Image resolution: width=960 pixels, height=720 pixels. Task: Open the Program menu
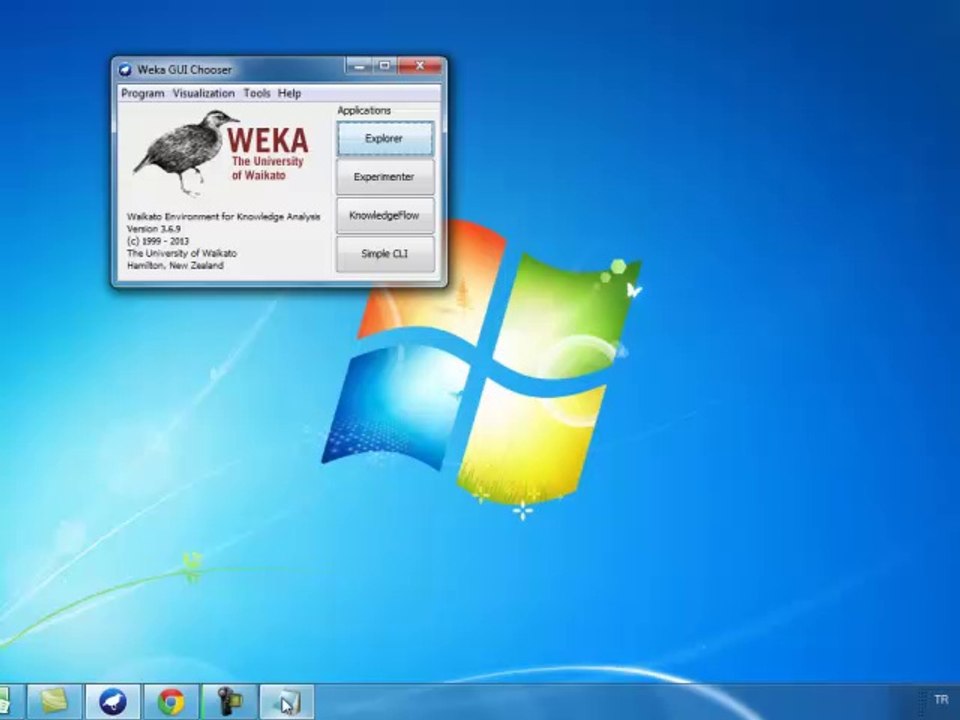point(143,93)
